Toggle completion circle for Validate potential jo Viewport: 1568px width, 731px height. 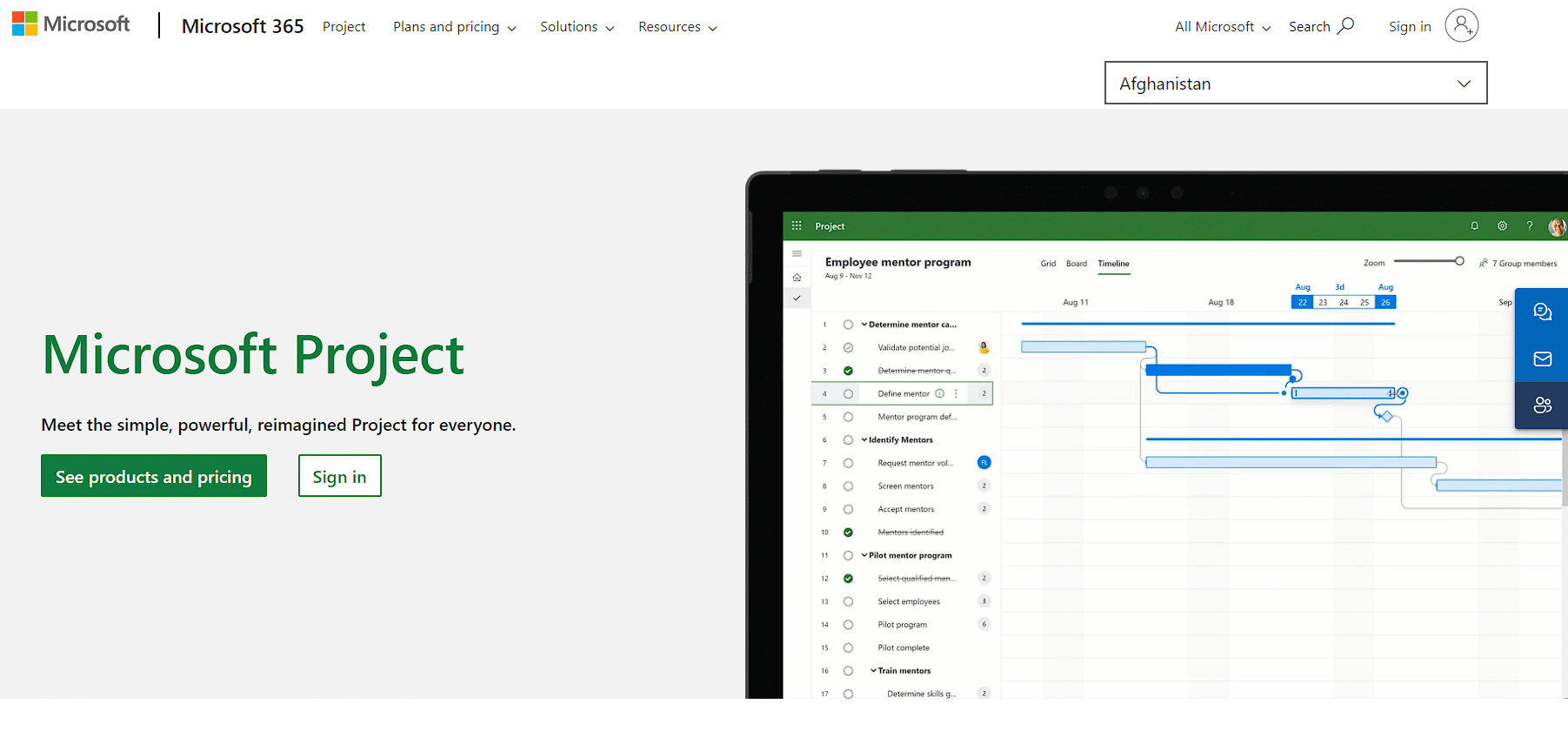click(848, 347)
